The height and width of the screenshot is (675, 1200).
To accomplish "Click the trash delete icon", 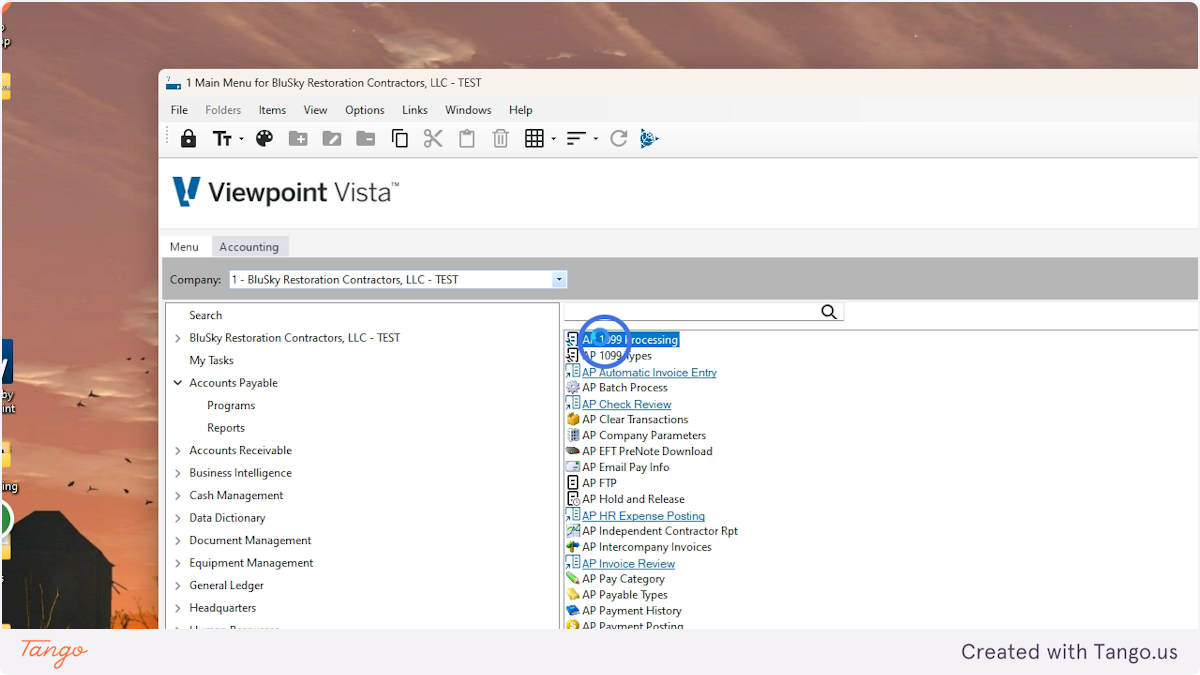I will (501, 139).
